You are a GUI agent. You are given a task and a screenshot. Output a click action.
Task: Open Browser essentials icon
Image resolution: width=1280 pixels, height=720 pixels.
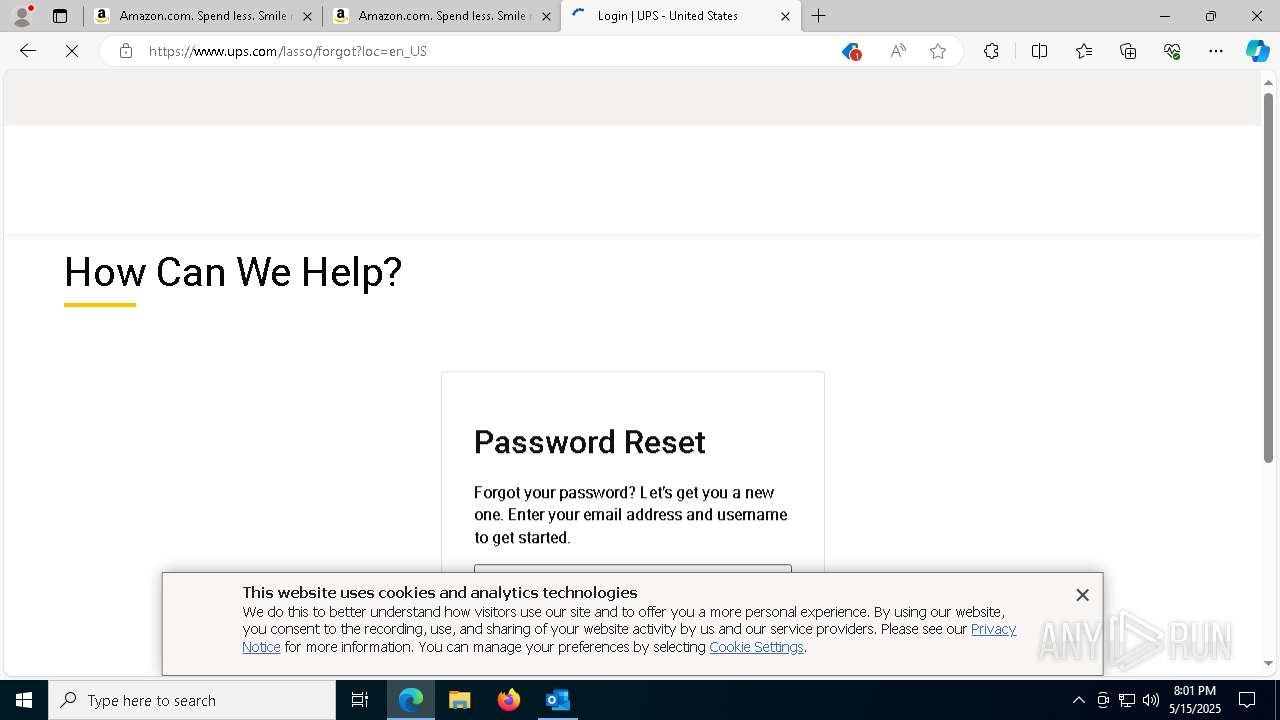1172,51
